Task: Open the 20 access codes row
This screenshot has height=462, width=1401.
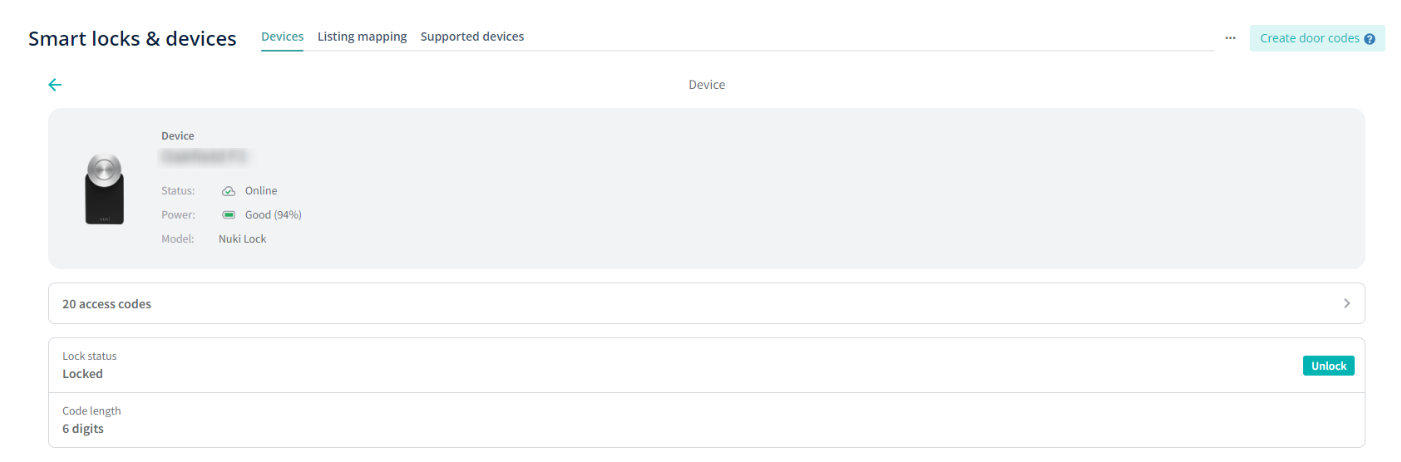Action: pos(106,304)
